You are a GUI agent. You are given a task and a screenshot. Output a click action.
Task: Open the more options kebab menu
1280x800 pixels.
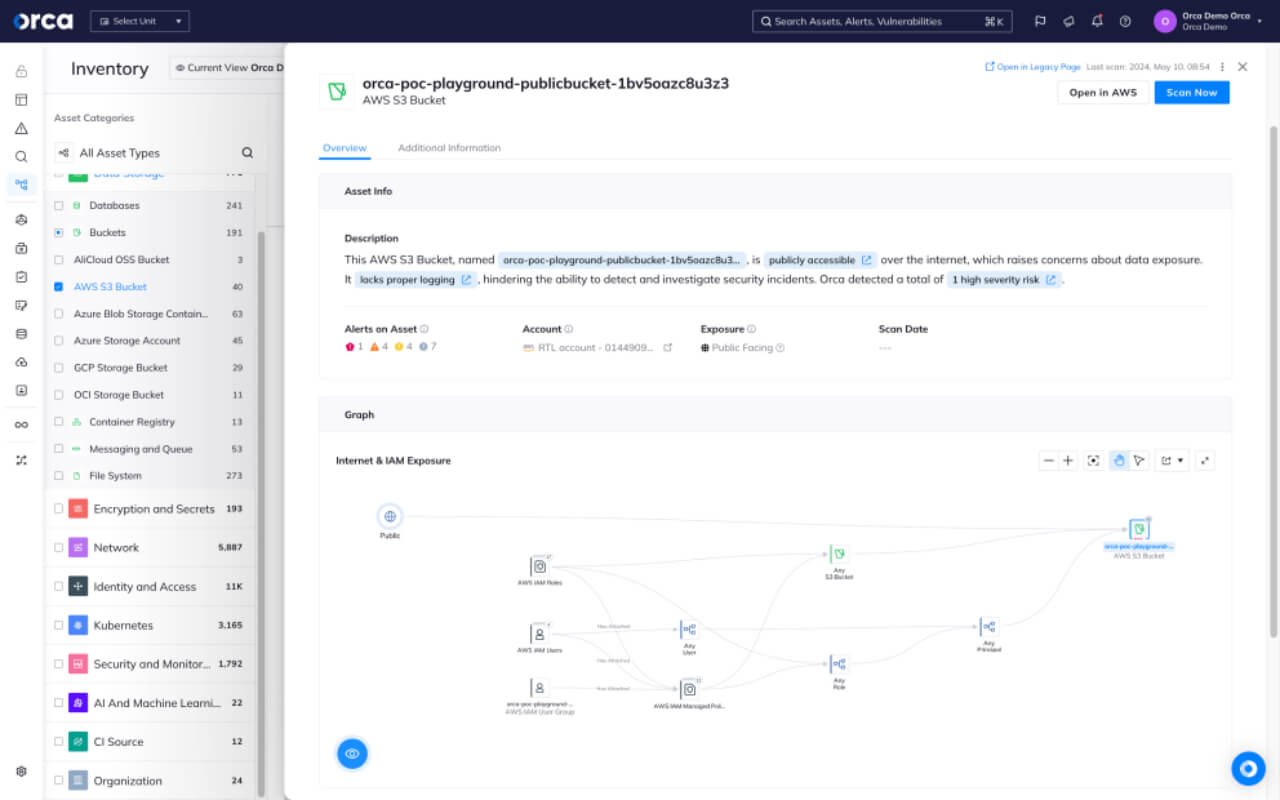coord(1222,67)
